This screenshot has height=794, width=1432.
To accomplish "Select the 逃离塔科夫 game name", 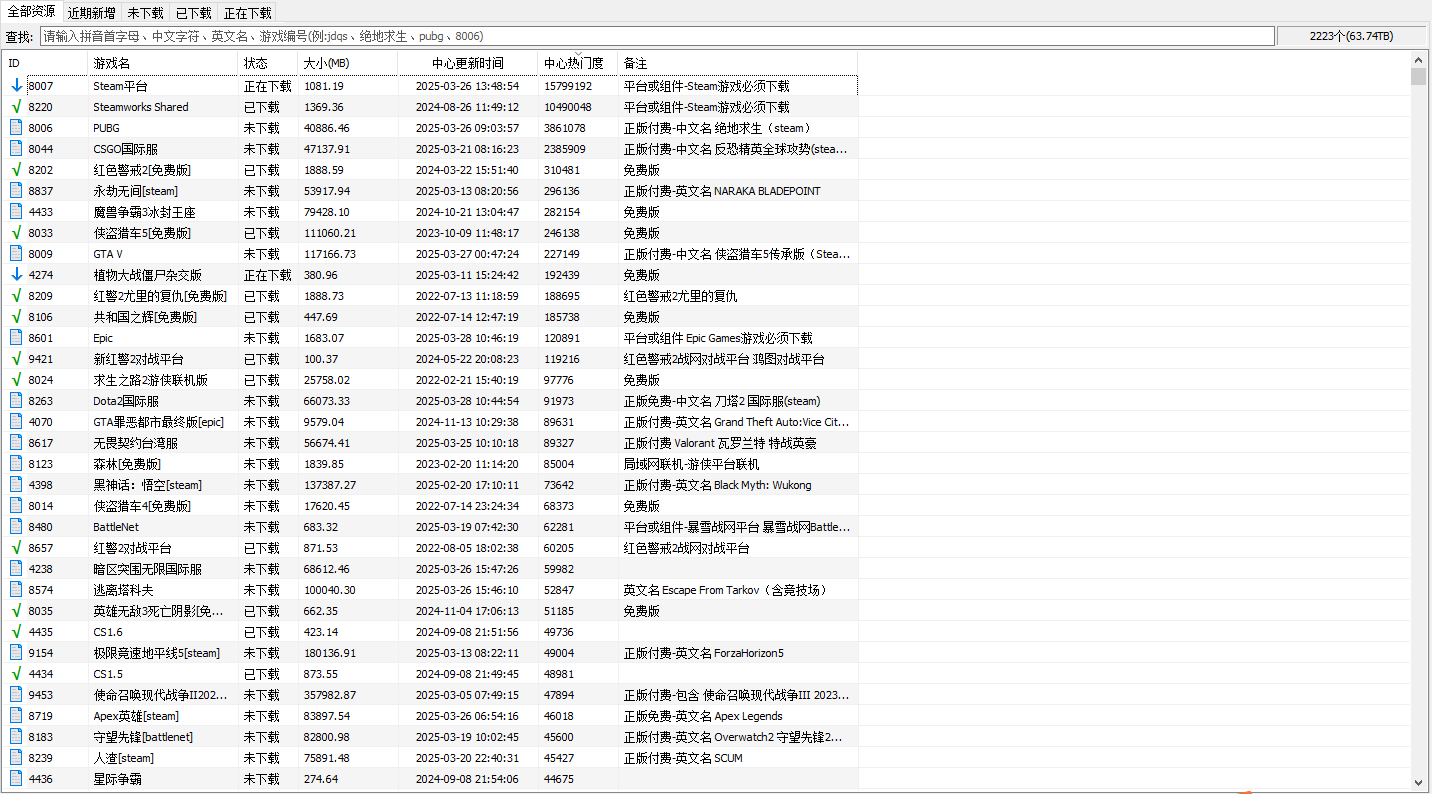I will (124, 590).
